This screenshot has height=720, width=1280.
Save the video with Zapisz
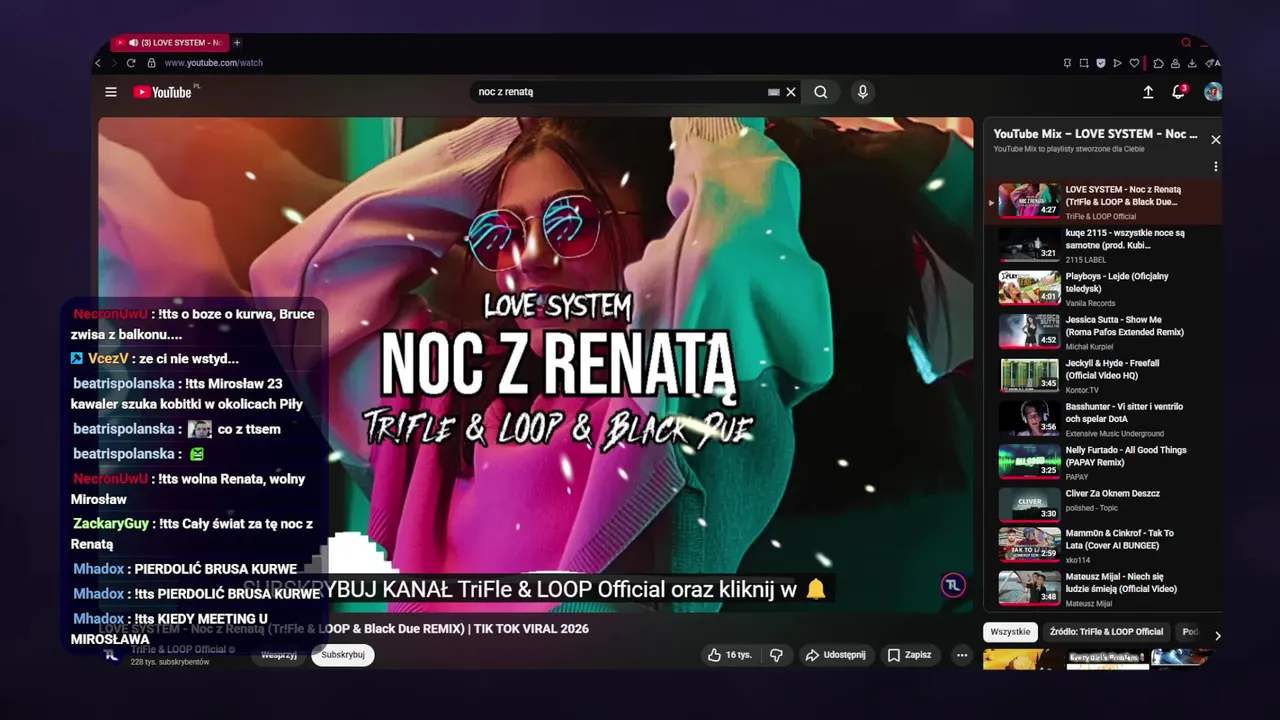[x=909, y=655]
